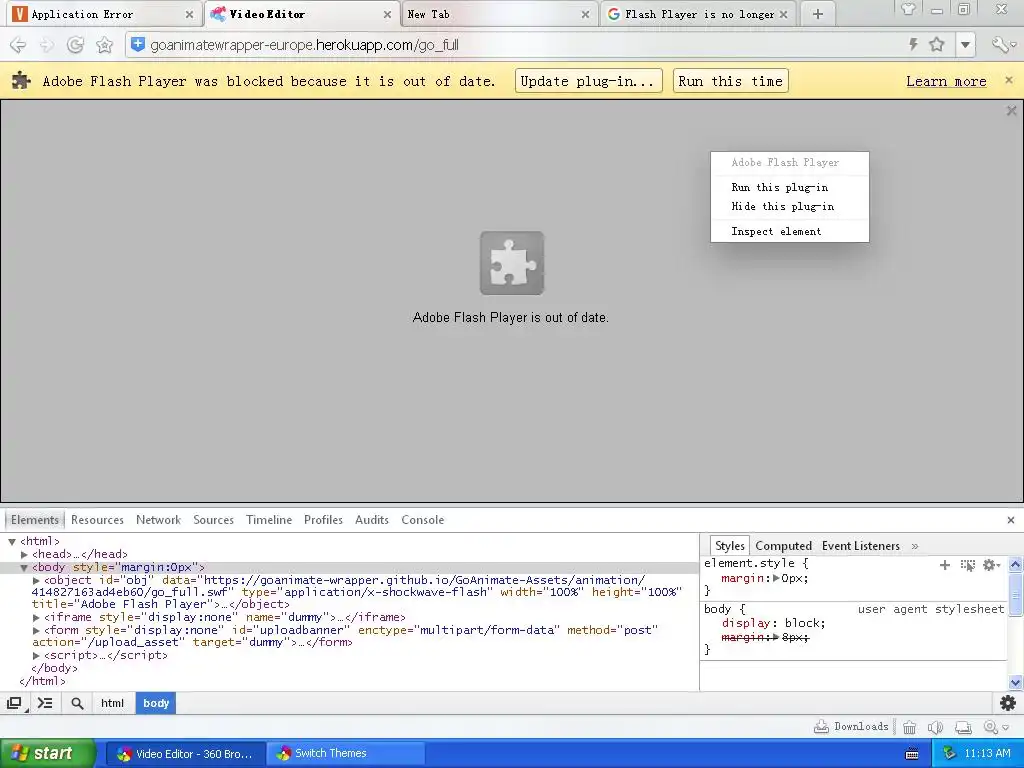1024x768 pixels.
Task: Switch to the Console devtools panel
Action: tap(423, 520)
